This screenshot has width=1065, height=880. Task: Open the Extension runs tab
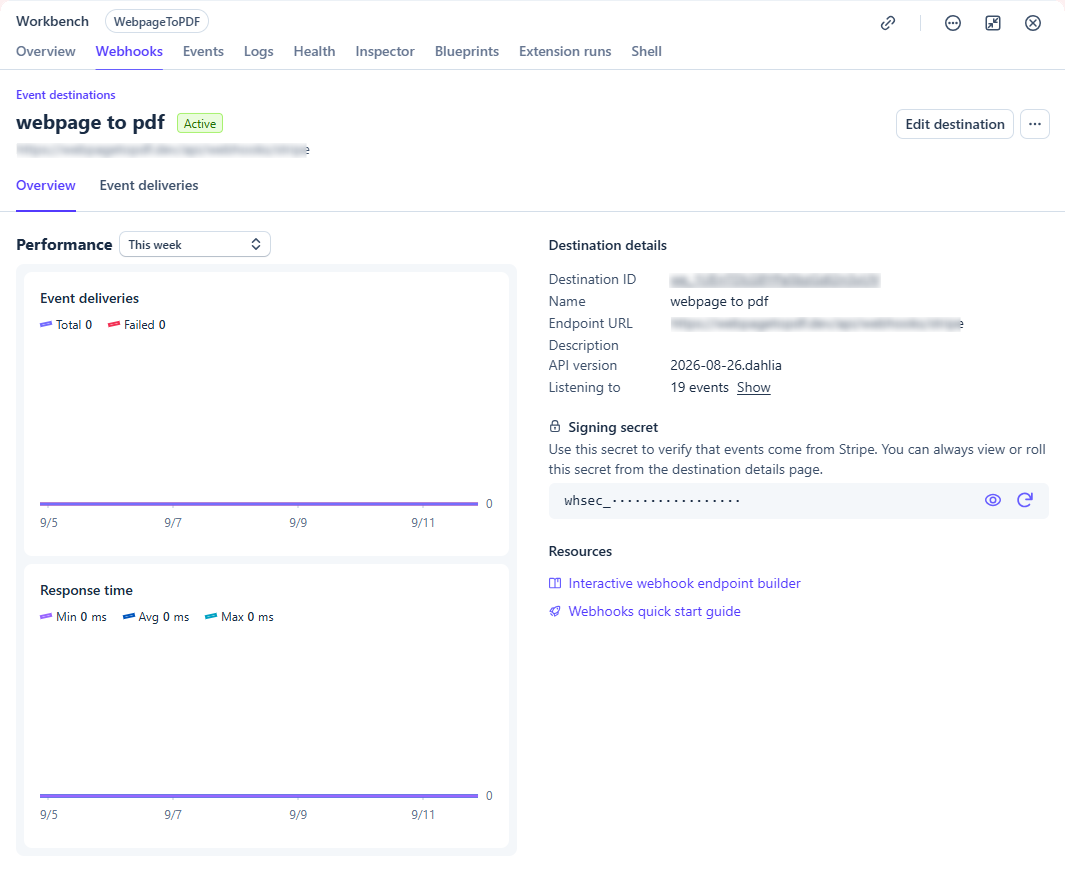565,52
